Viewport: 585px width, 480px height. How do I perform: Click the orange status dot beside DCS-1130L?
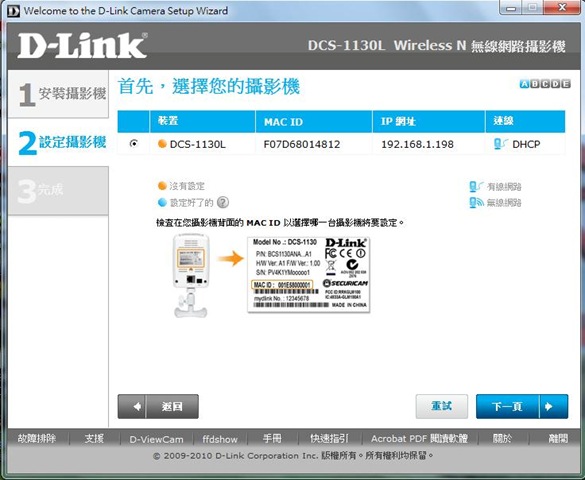162,144
